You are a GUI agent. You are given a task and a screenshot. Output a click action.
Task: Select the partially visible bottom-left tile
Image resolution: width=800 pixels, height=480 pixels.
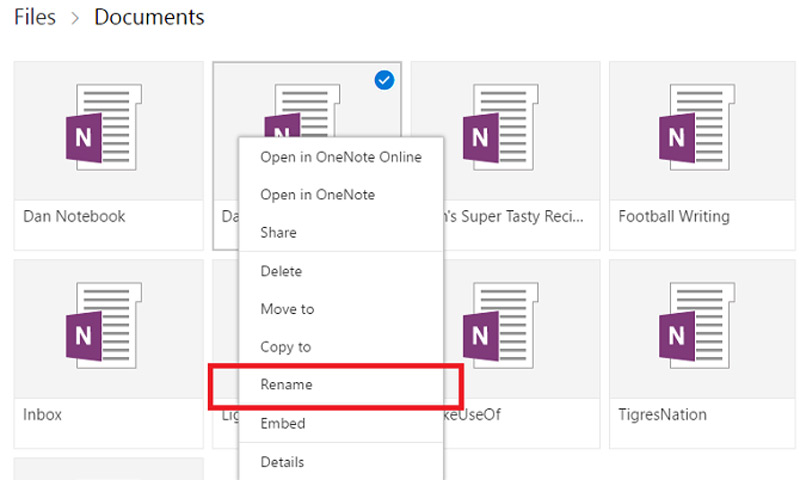coord(108,469)
